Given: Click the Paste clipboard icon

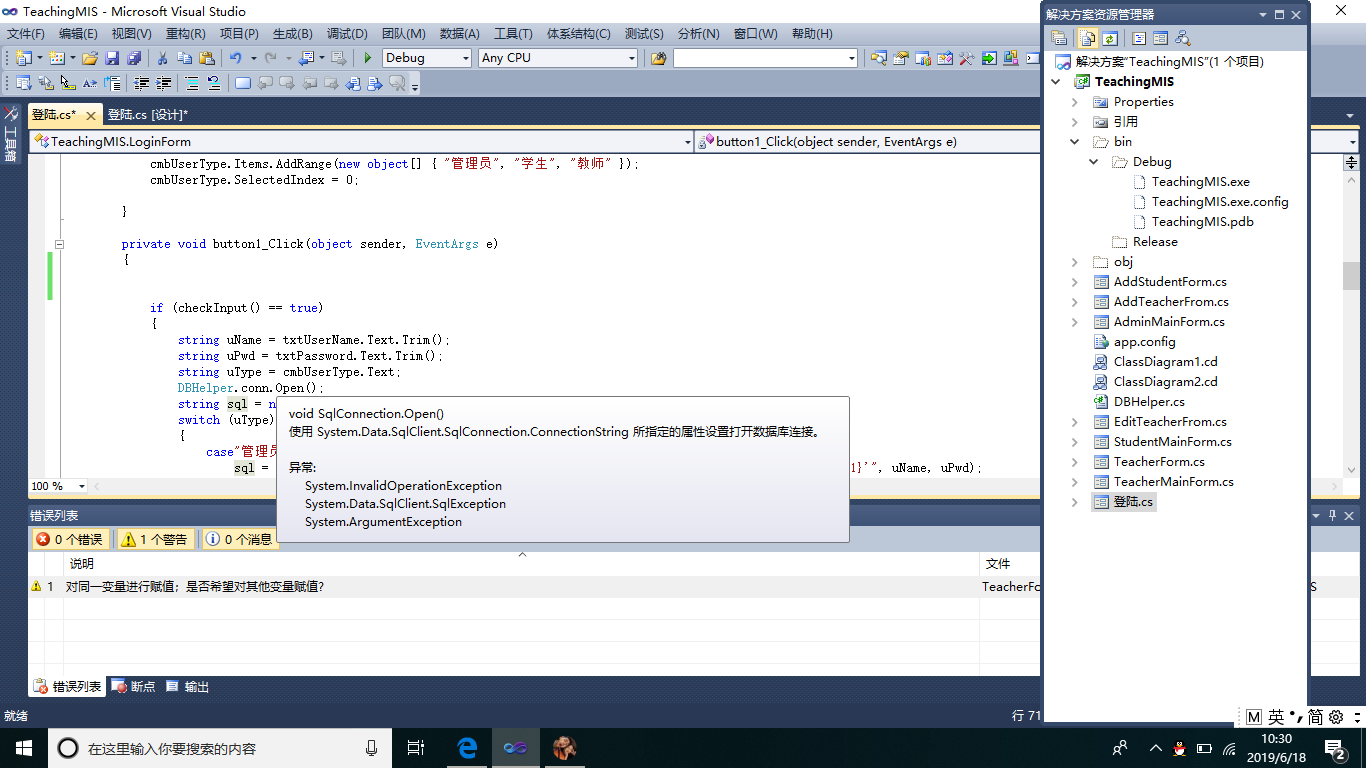Looking at the screenshot, I should 207,58.
